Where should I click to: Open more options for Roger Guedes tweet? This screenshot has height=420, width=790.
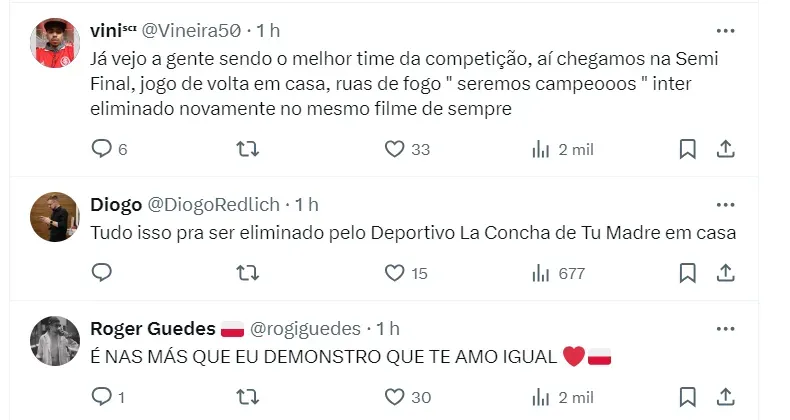pos(726,329)
